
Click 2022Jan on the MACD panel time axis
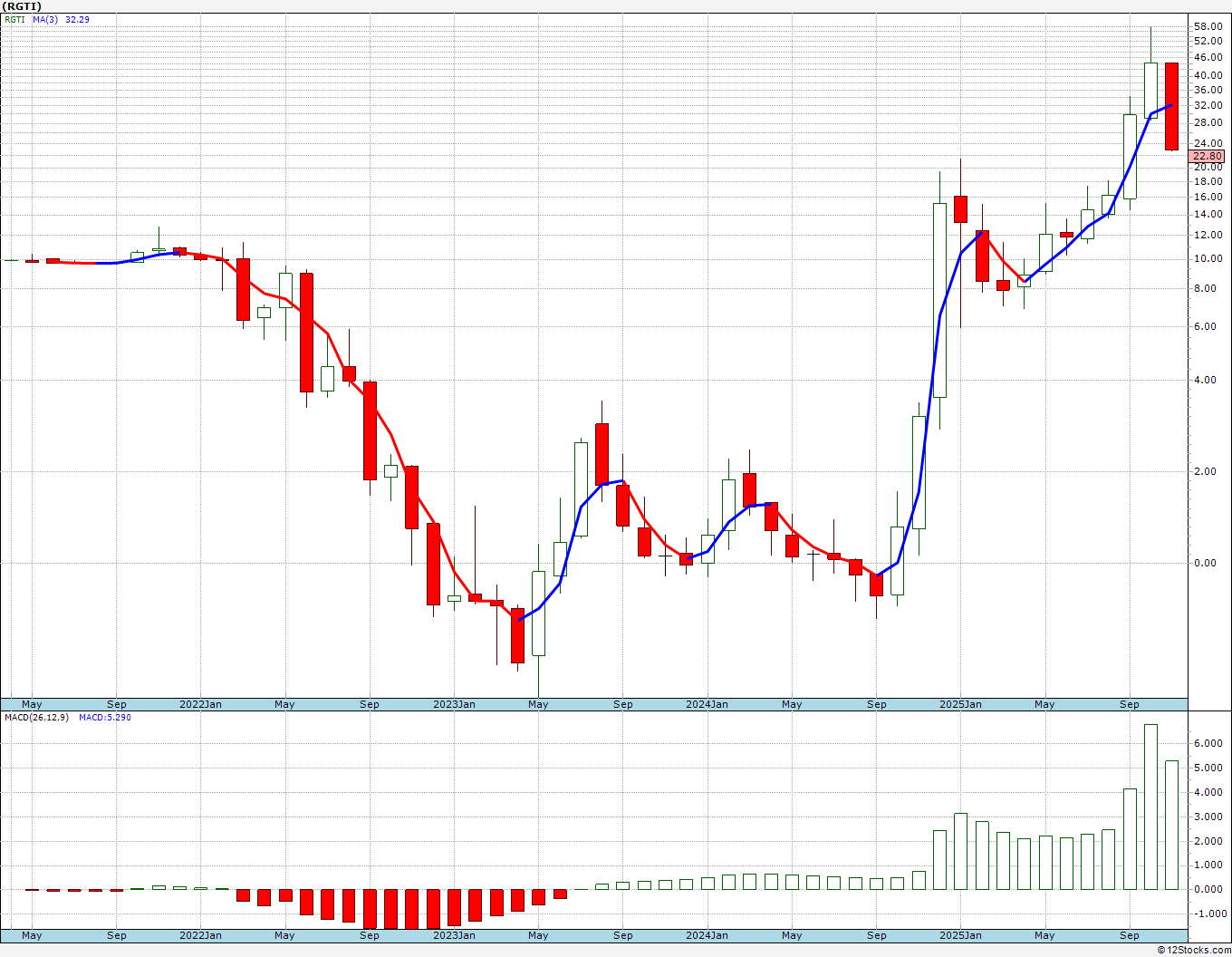pos(200,935)
